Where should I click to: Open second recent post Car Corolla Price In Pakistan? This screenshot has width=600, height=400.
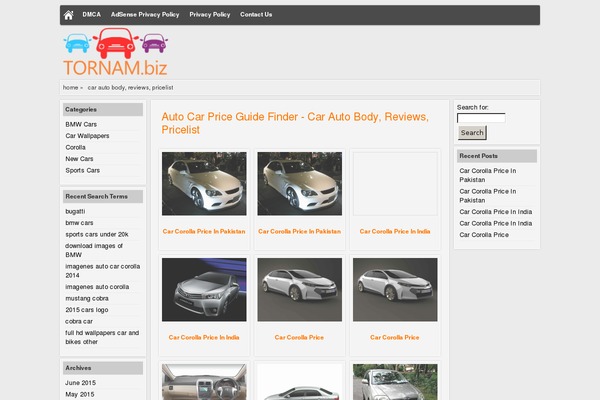pos(488,196)
